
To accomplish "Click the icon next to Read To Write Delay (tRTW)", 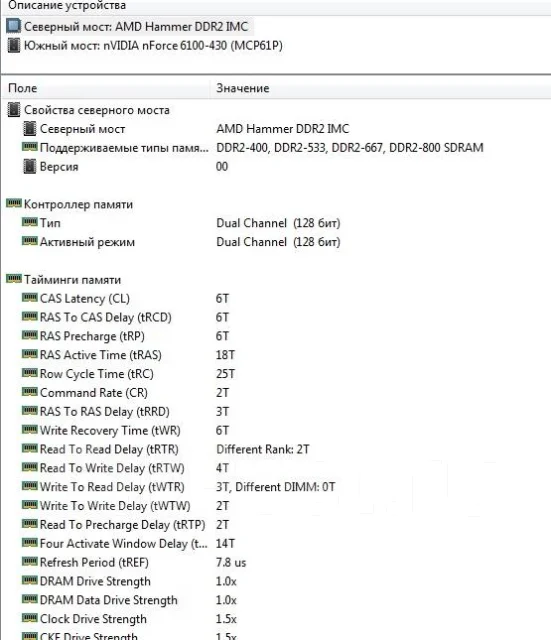I will 29,467.
